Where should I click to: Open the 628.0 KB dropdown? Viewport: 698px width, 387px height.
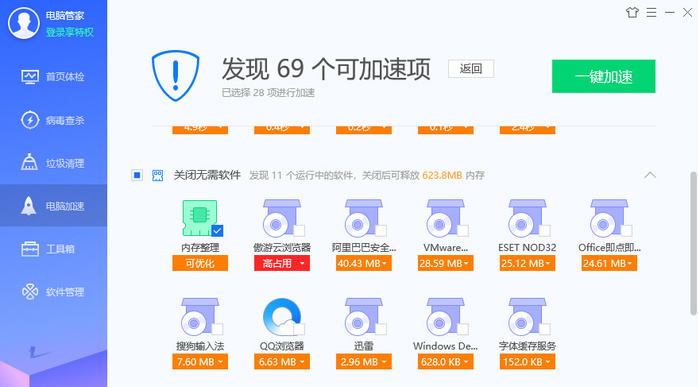tap(446, 362)
